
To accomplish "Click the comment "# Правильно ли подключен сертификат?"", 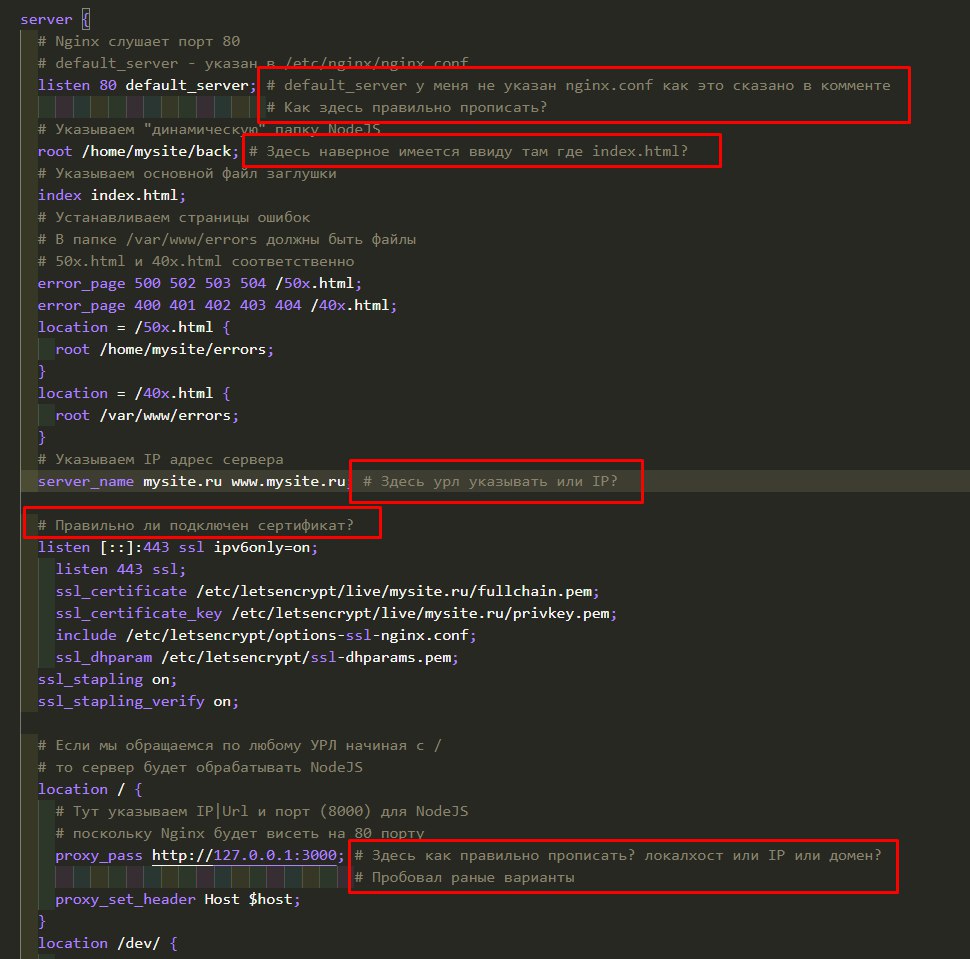I will click(x=195, y=525).
